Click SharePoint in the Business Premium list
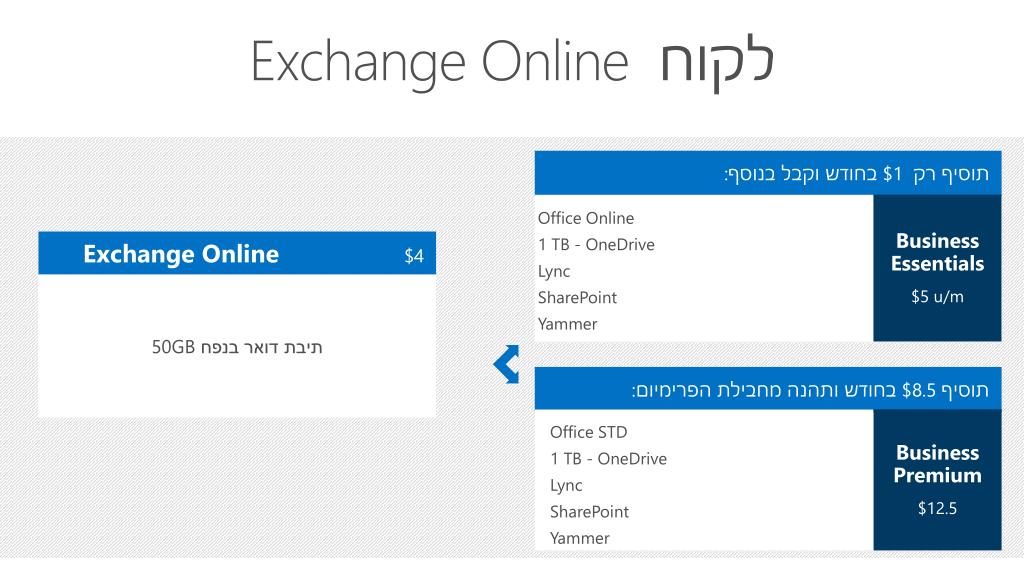 point(589,512)
